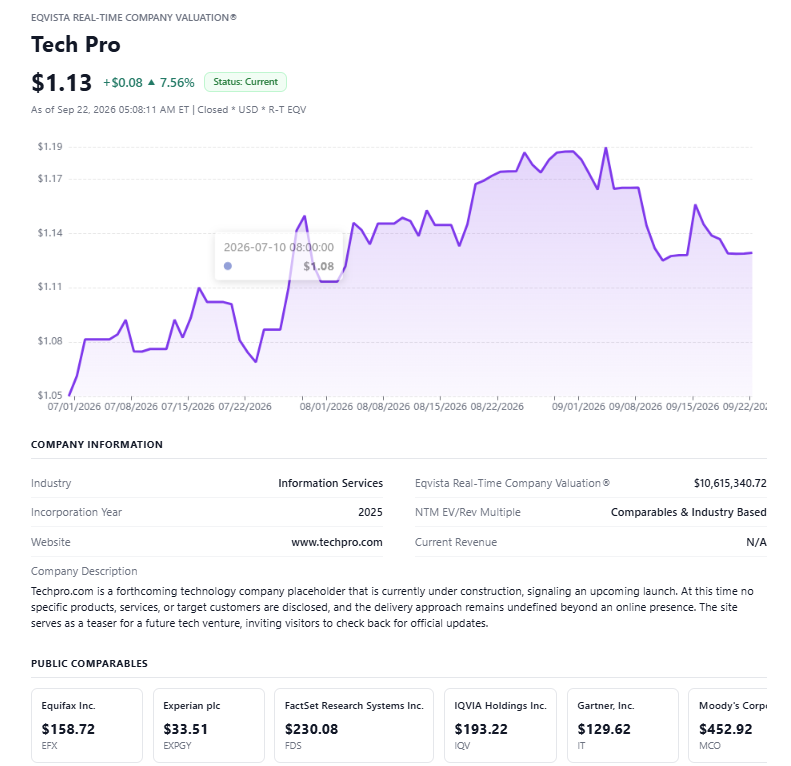
Task: Click the green up-triangle change indicator
Action: [151, 82]
